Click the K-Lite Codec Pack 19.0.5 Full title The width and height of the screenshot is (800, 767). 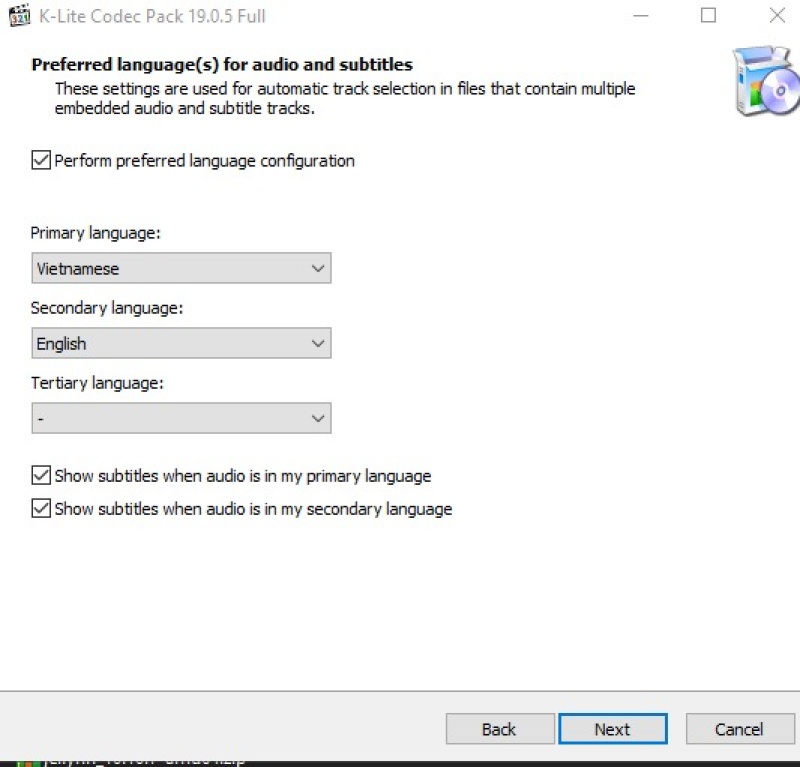[152, 16]
